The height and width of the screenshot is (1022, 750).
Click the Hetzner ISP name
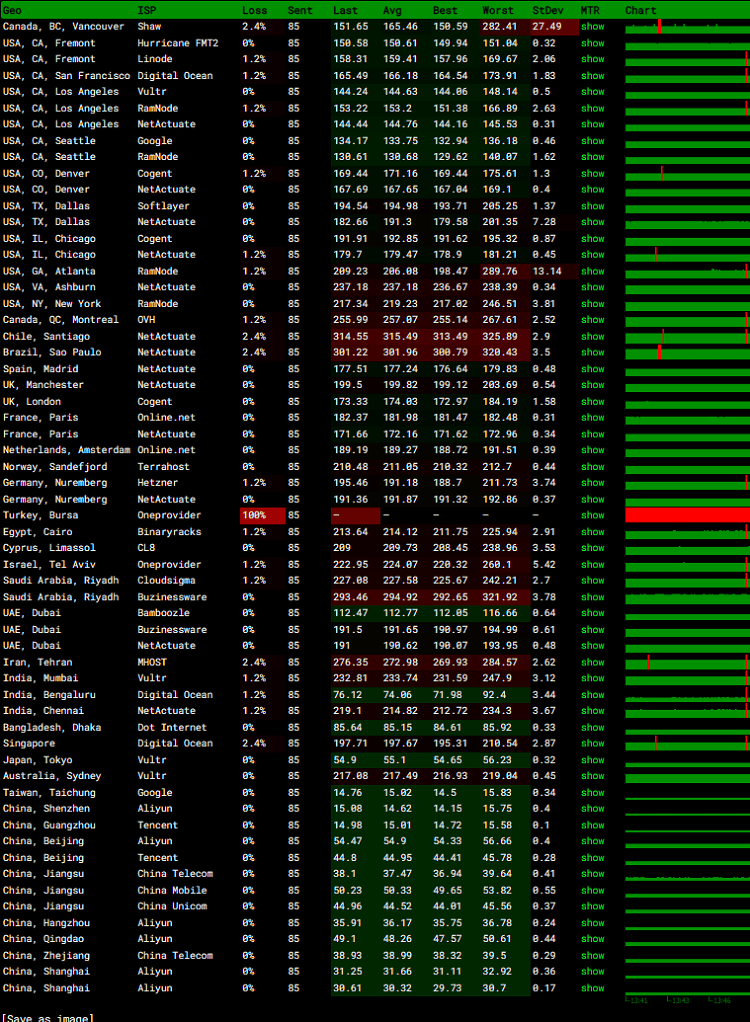158,483
